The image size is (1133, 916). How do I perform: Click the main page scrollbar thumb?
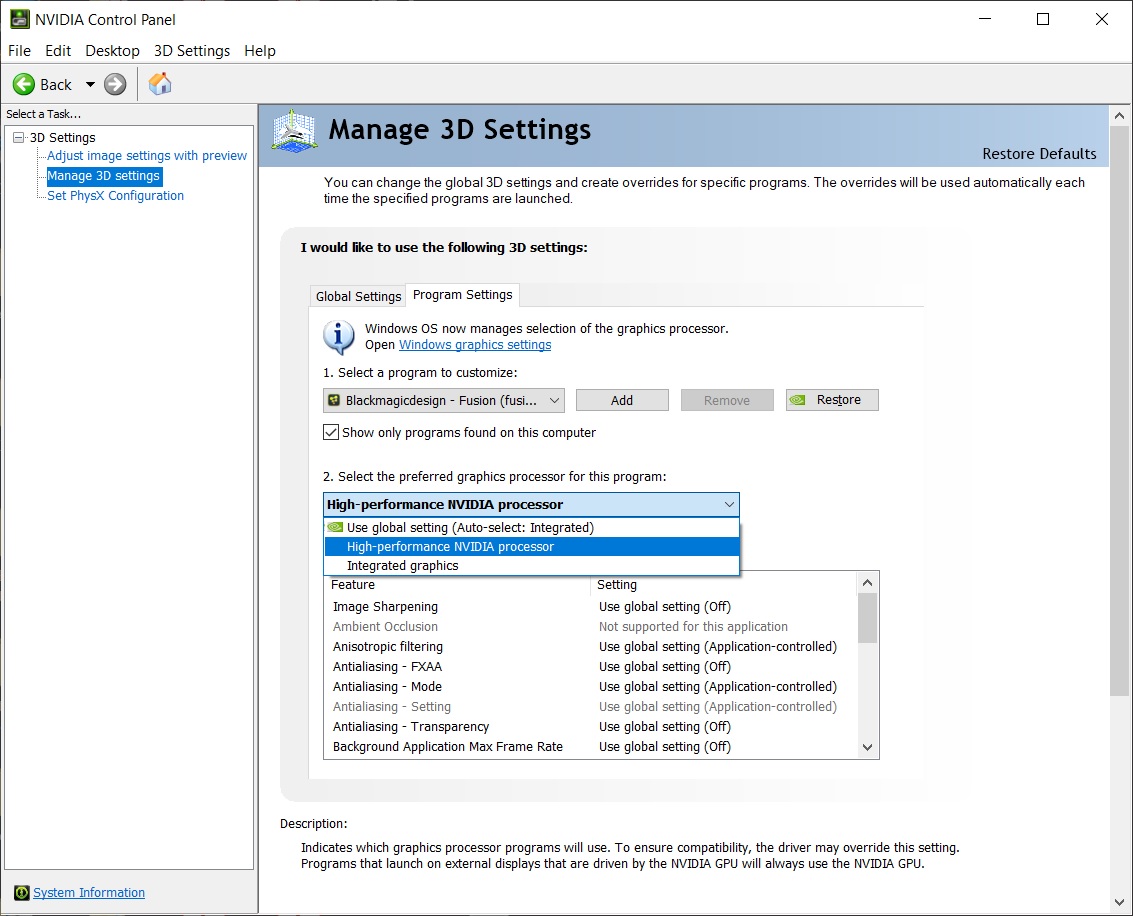(x=1119, y=412)
